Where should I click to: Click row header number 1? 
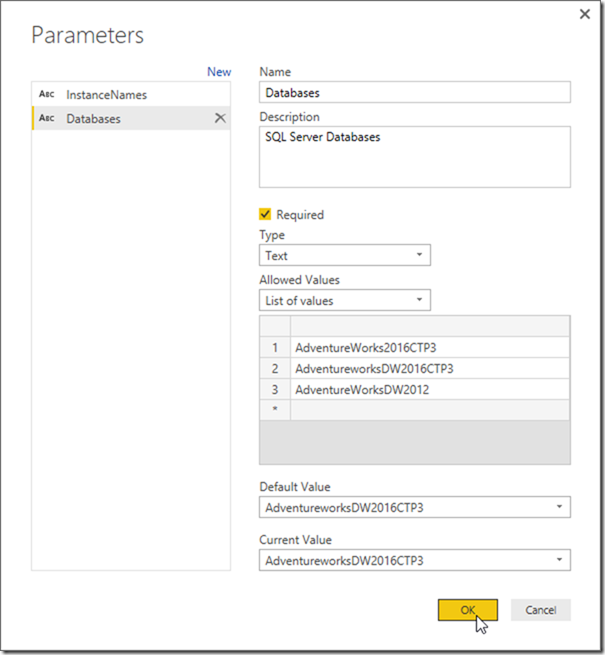pos(275,348)
